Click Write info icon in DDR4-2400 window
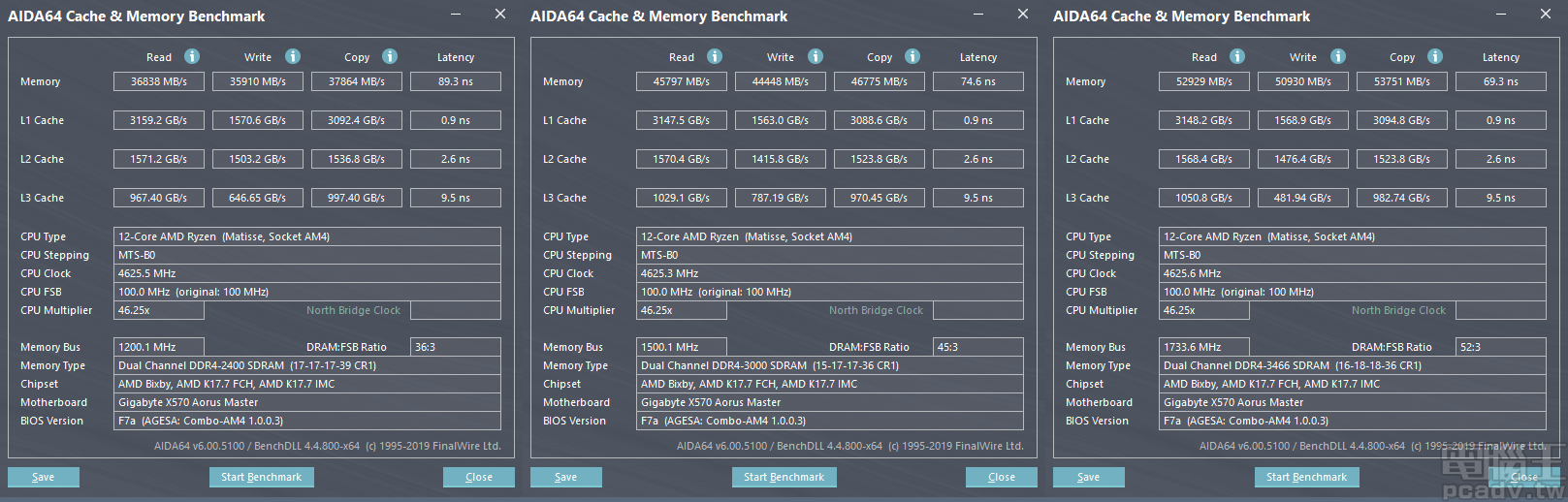1568x502 pixels. [293, 56]
